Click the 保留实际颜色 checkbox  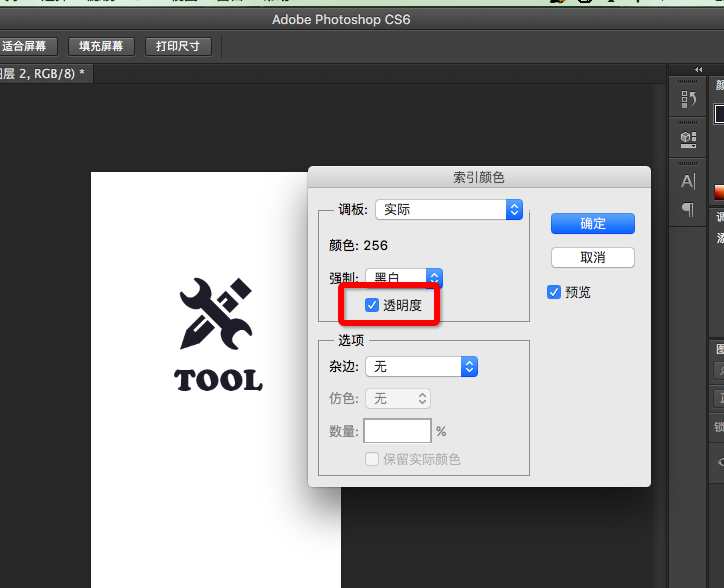point(372,459)
